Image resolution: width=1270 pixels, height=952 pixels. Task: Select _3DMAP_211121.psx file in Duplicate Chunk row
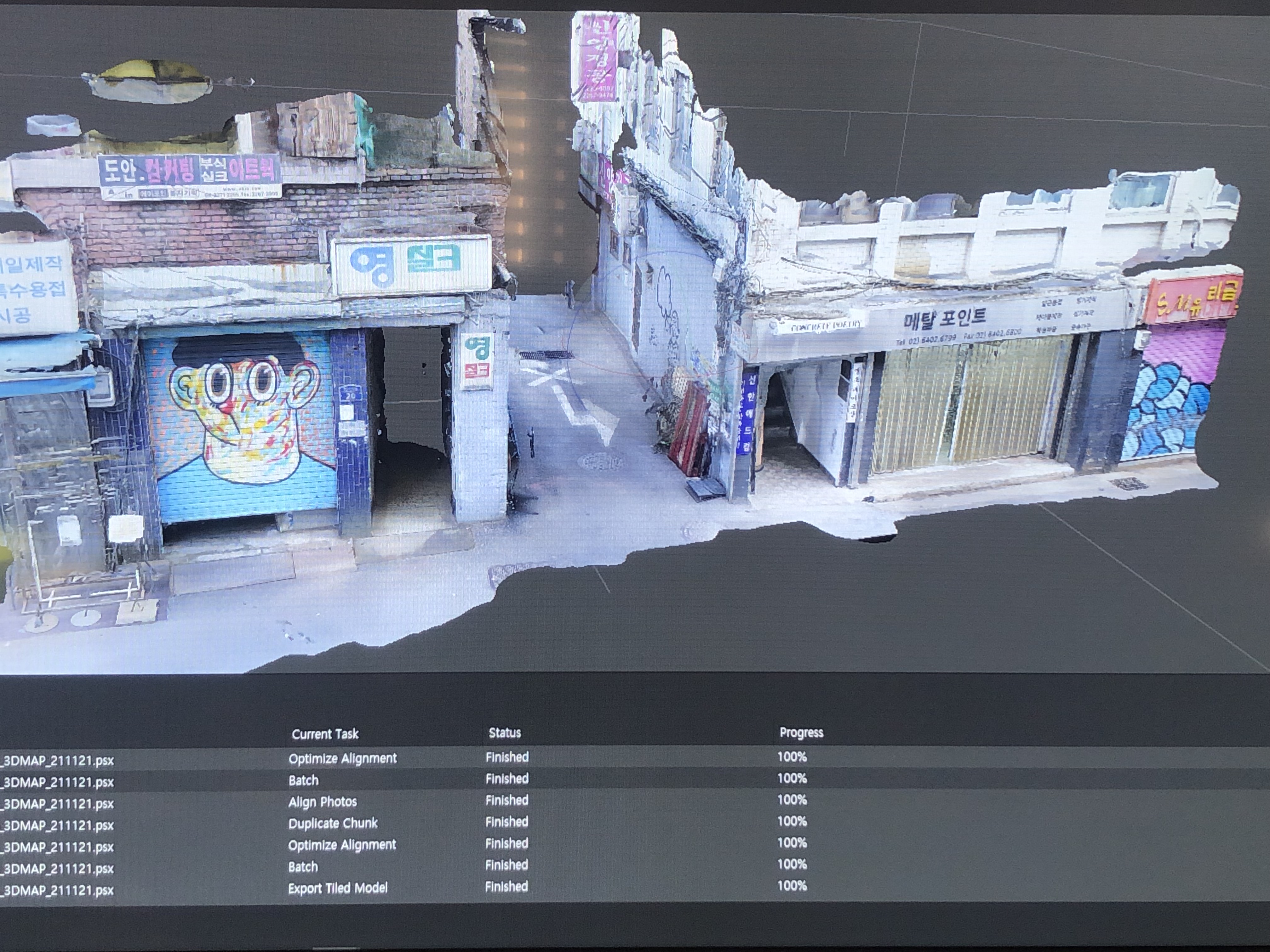coord(57,826)
